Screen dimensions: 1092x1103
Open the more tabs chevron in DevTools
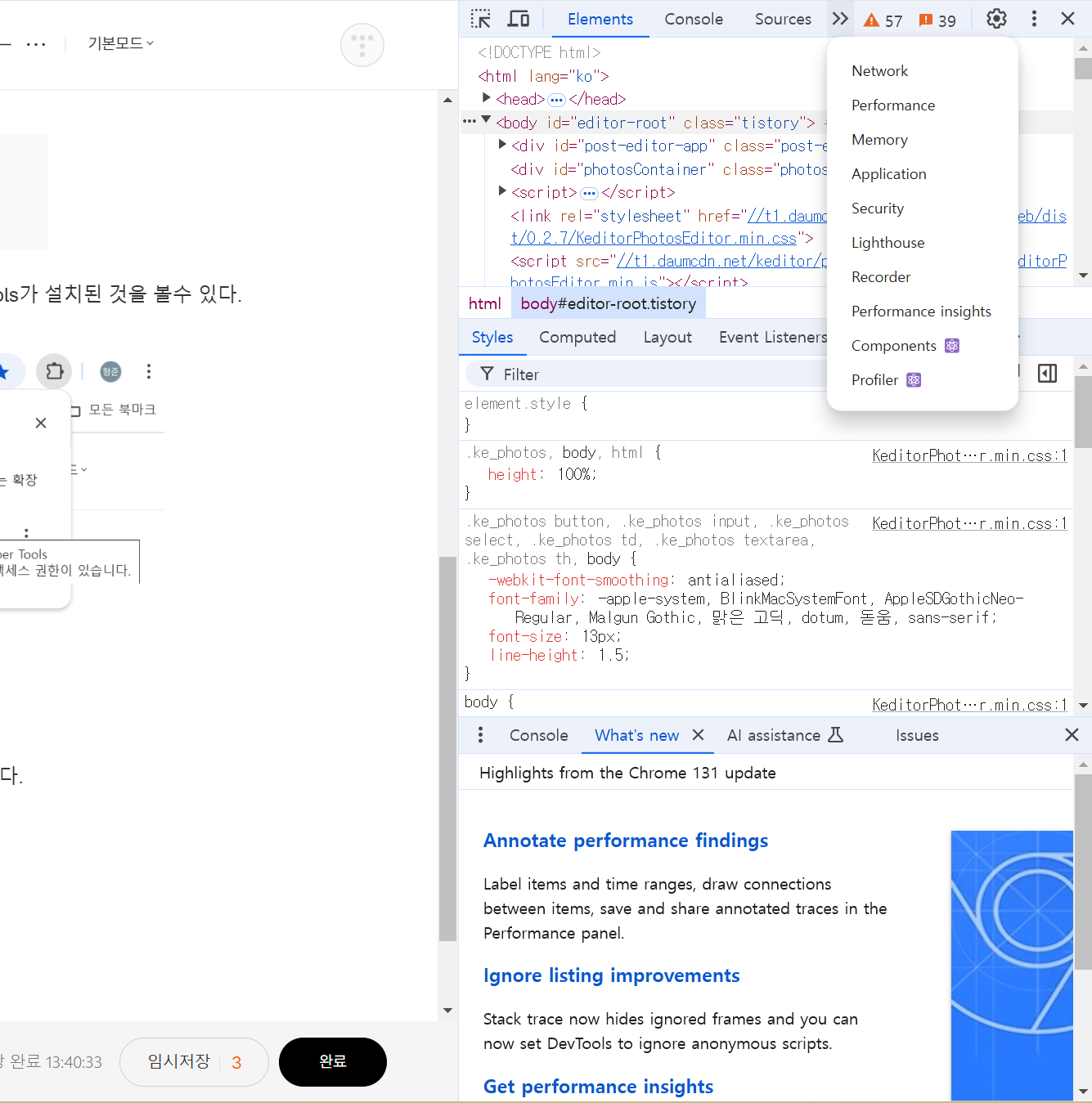point(840,19)
